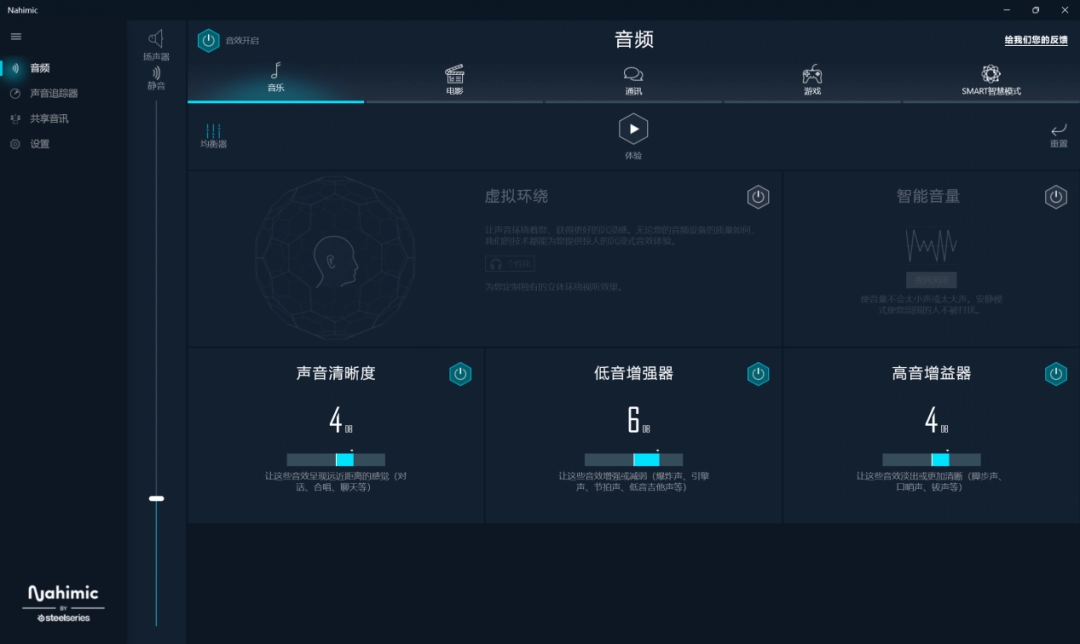Toggle 低音增强器 on or off
Screen dimensions: 1080x644
[x=758, y=374]
